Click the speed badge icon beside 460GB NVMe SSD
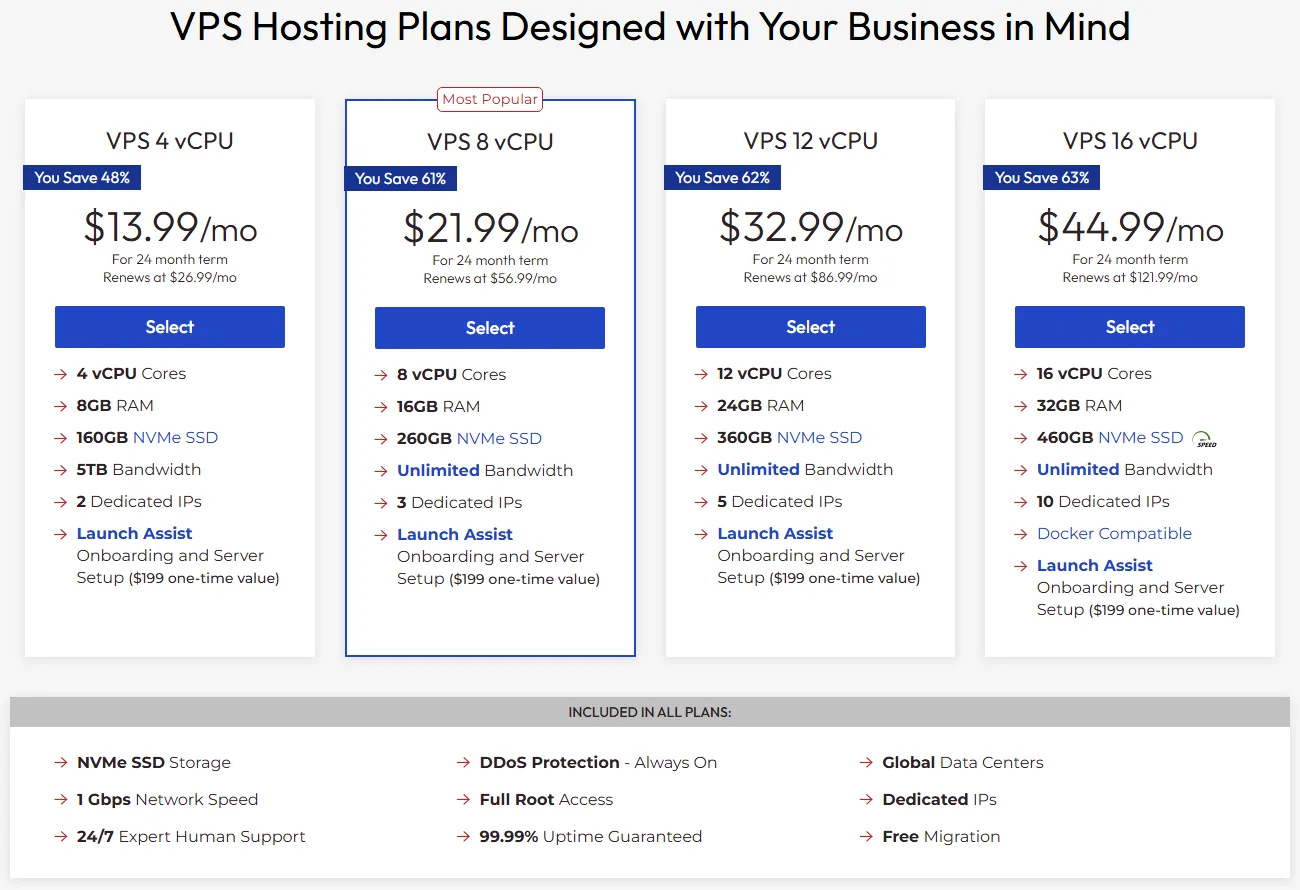This screenshot has height=890, width=1300. coord(1205,439)
